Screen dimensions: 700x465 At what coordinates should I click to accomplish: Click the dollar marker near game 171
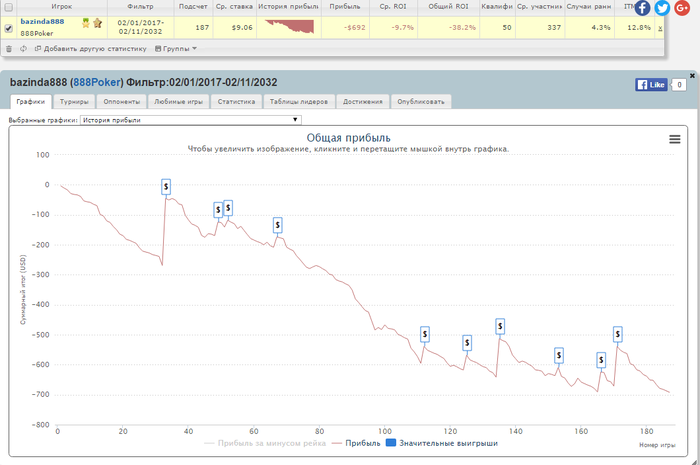point(617,334)
